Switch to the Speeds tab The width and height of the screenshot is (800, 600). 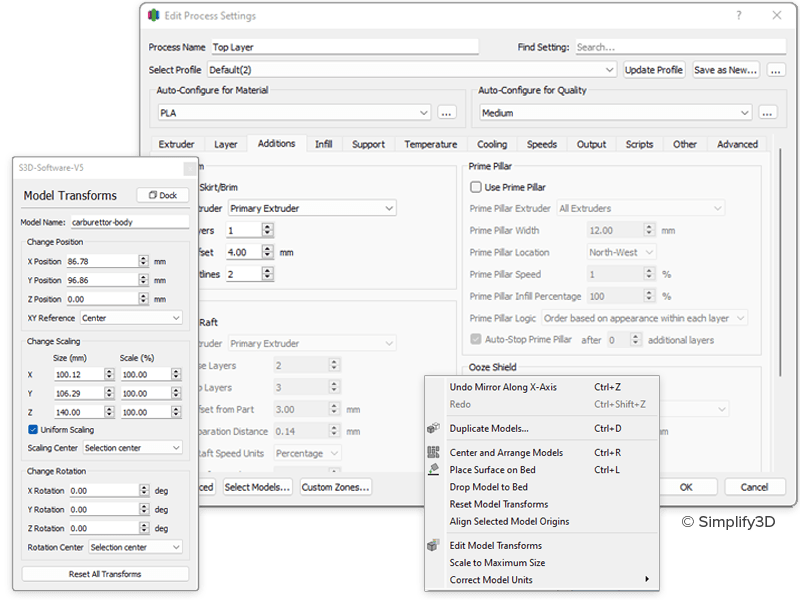click(x=542, y=144)
